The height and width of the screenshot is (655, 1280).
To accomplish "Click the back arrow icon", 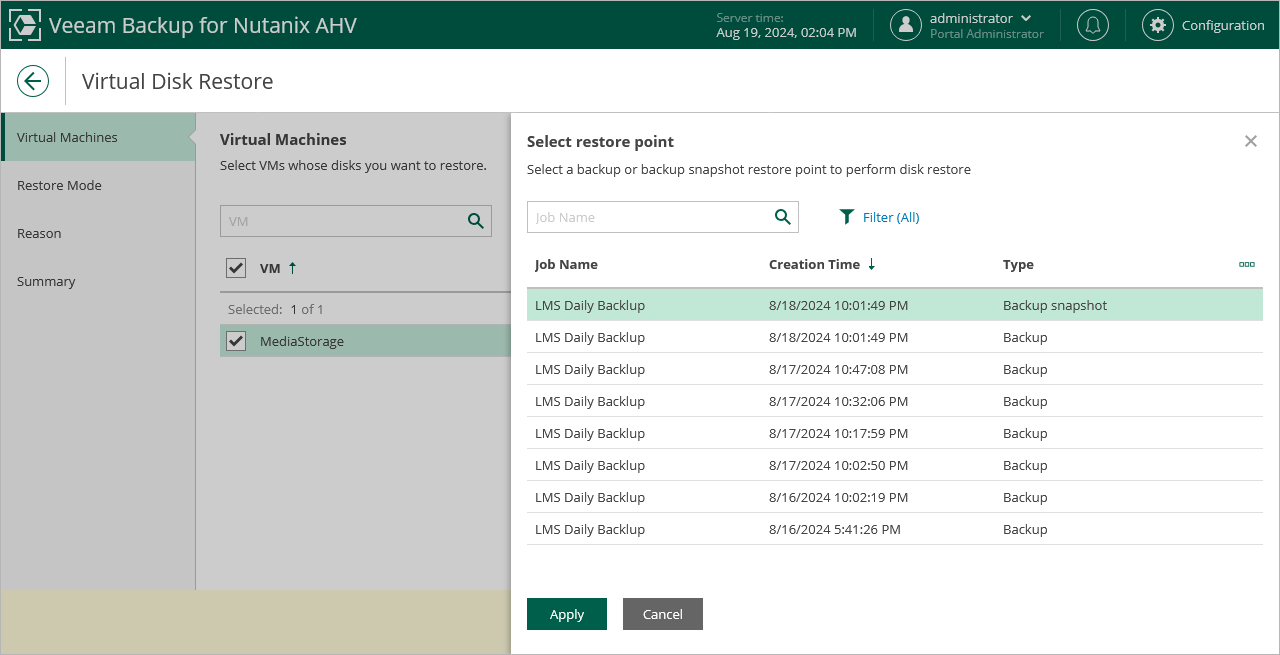I will coord(33,81).
